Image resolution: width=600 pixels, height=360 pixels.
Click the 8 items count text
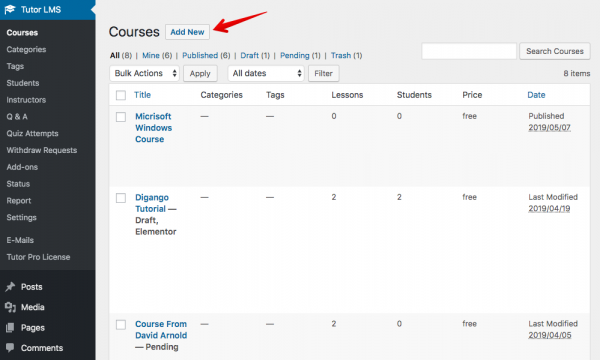coord(576,73)
